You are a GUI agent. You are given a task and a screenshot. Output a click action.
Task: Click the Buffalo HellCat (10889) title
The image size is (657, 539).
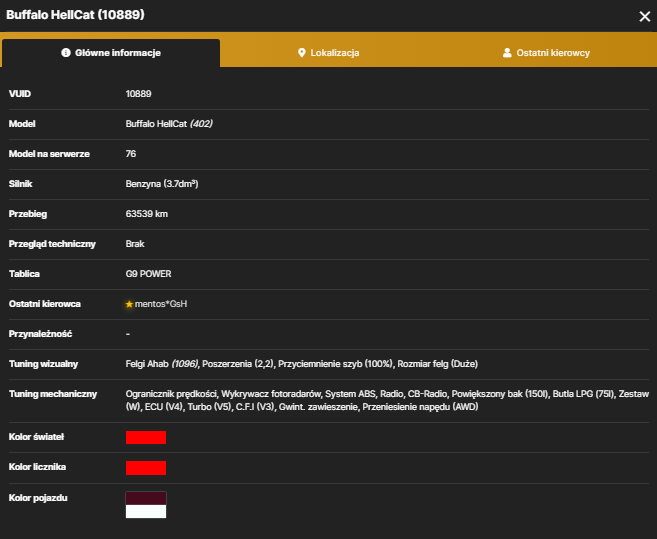point(75,15)
